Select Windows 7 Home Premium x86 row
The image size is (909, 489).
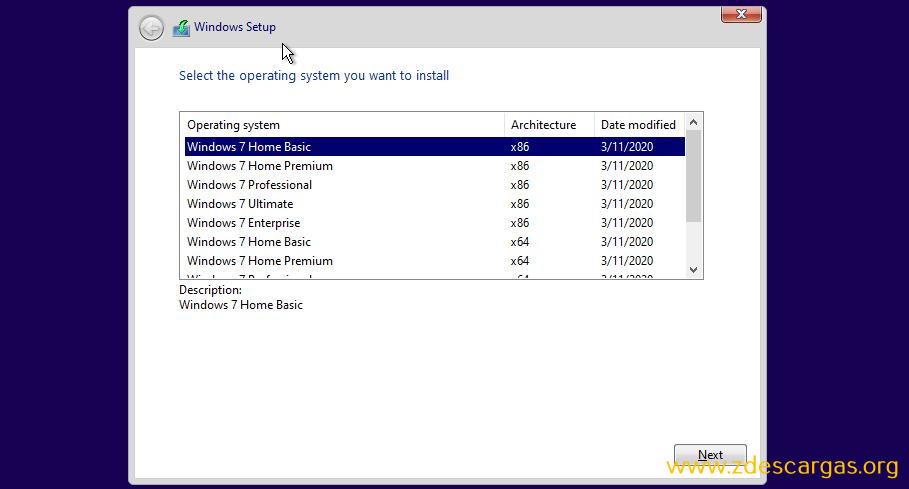pyautogui.click(x=435, y=166)
